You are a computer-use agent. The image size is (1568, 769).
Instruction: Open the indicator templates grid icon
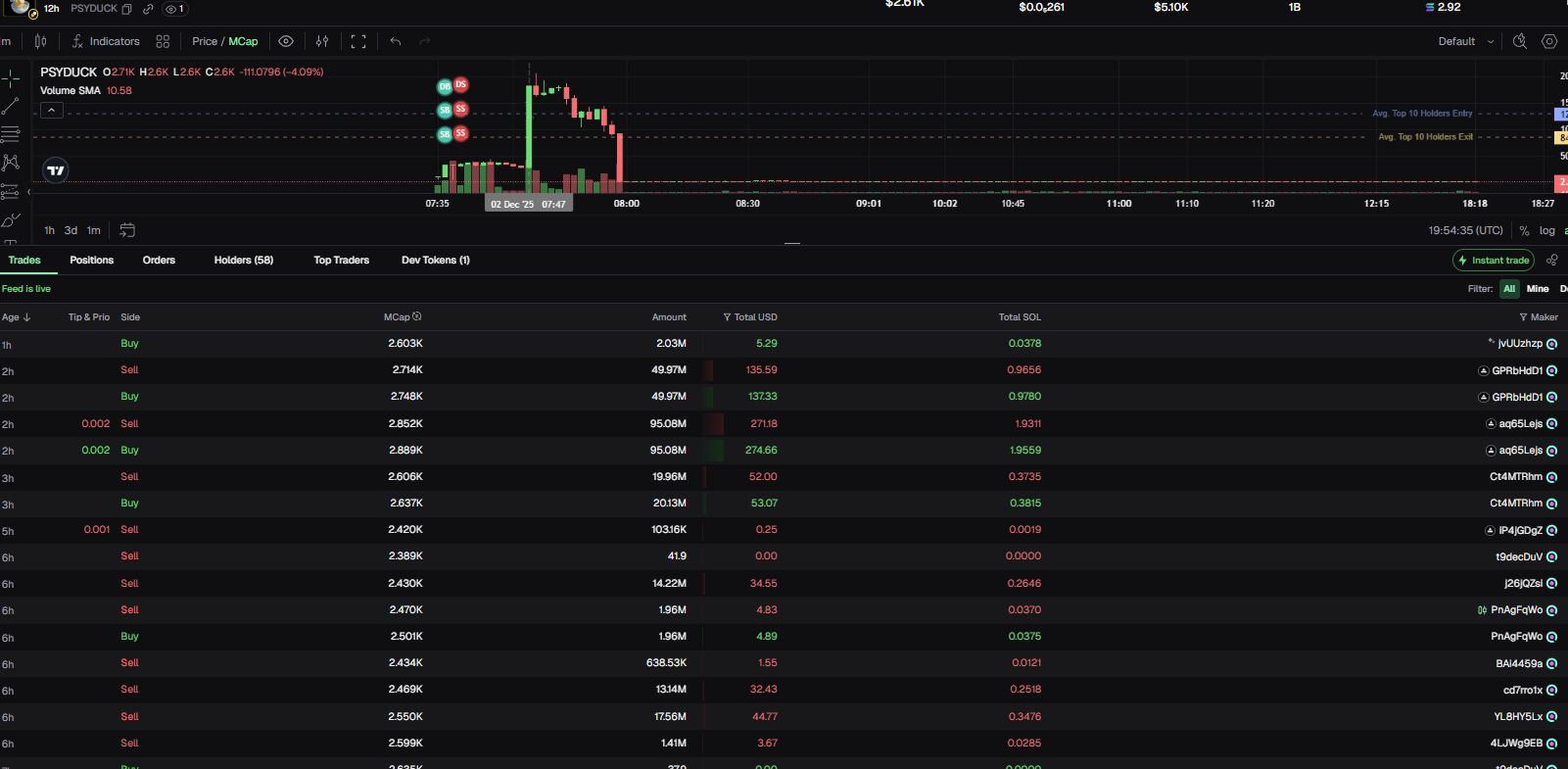tap(163, 41)
